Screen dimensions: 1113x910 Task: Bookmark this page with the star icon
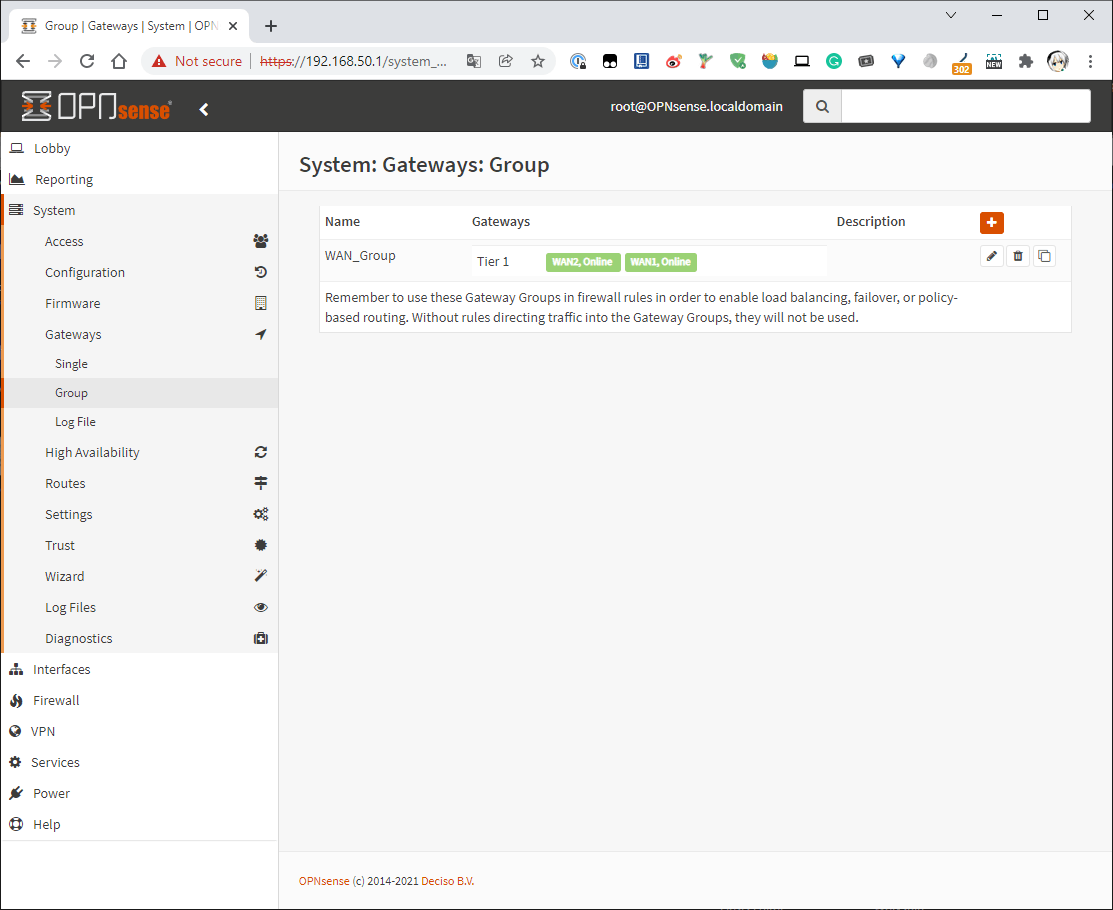(x=537, y=61)
